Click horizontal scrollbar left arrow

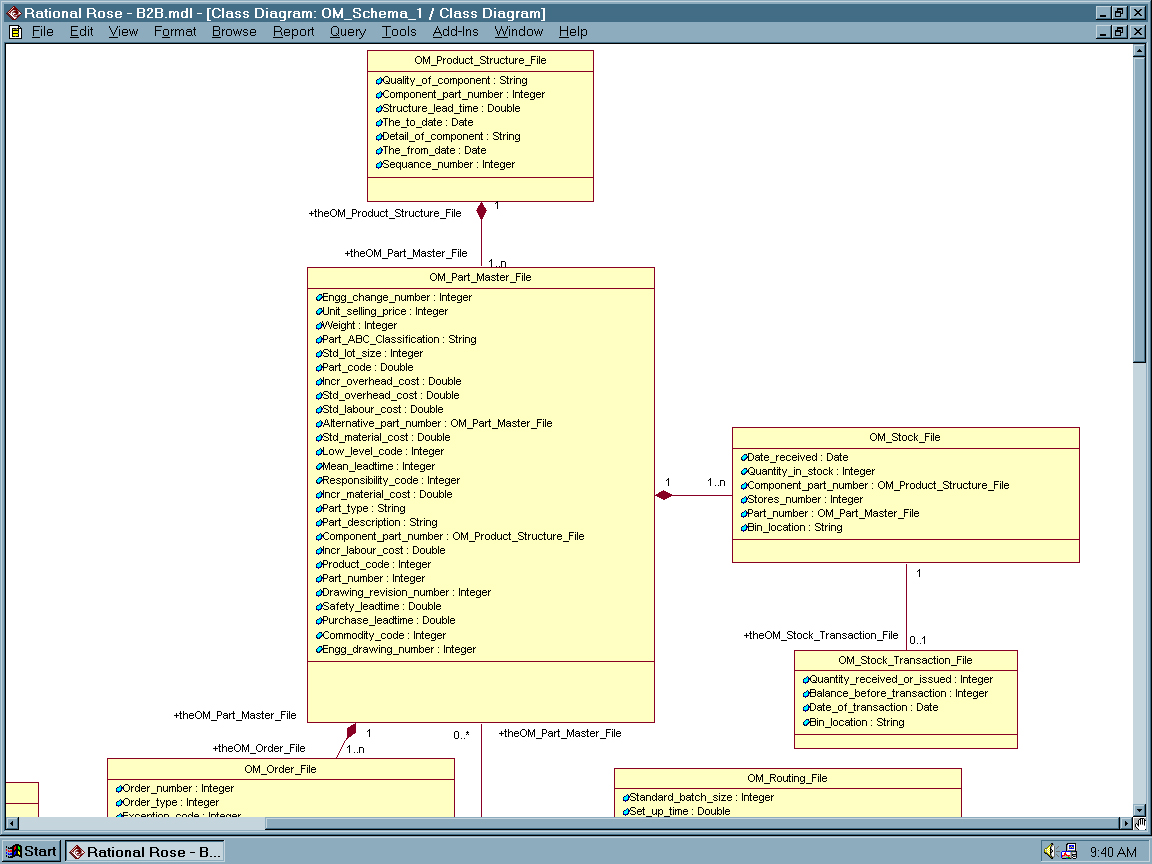pos(12,823)
